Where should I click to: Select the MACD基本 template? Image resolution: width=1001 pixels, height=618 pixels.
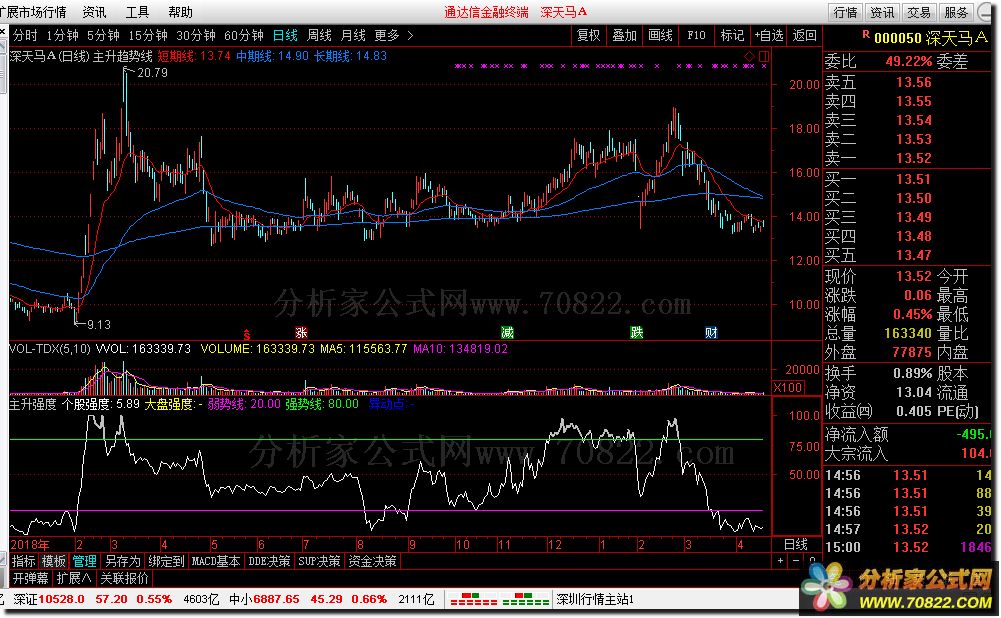coord(216,561)
